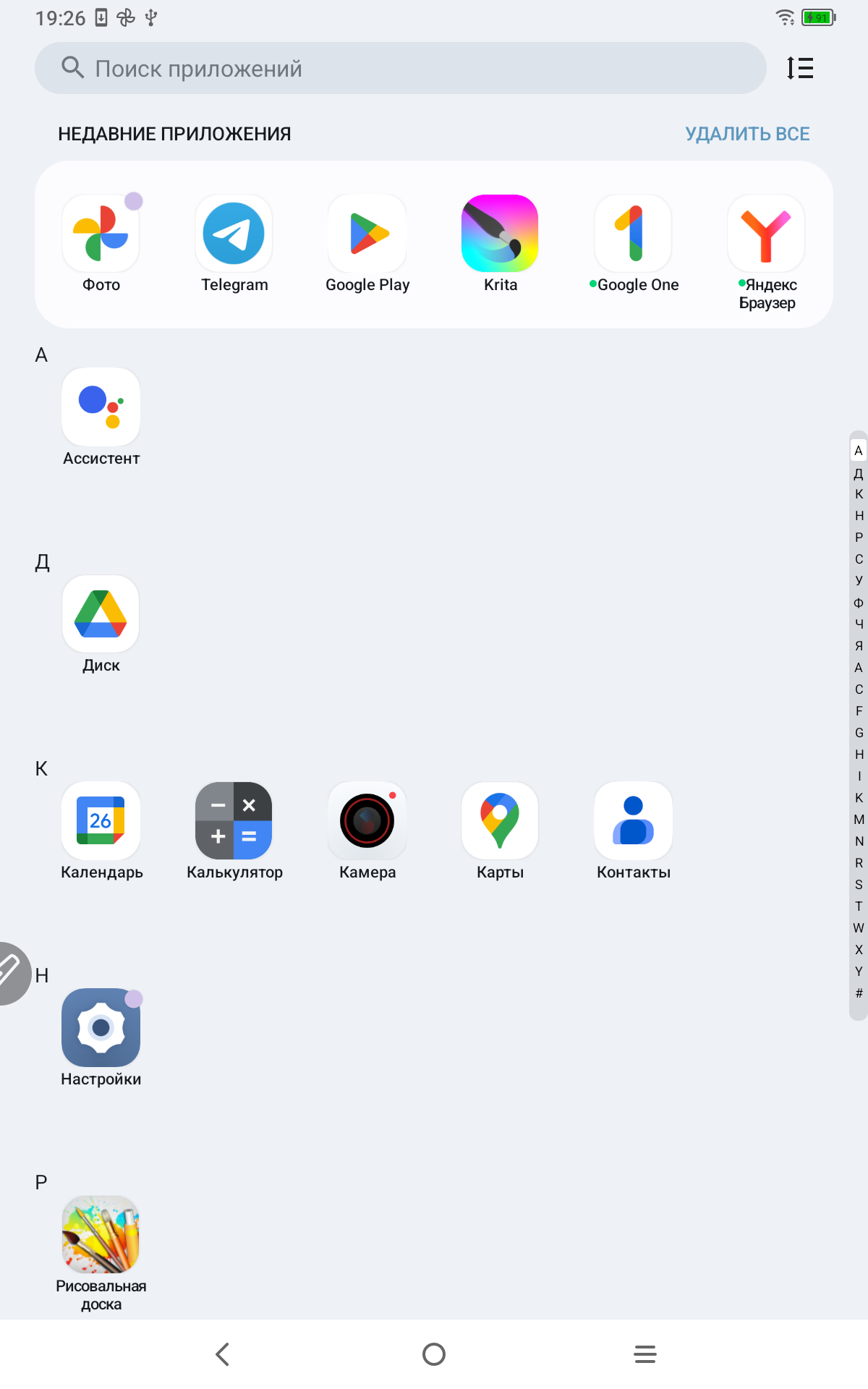
Task: Tap the НЕДАВНИЕ ПРИЛОЖЕНИЯ header text
Action: 174,134
